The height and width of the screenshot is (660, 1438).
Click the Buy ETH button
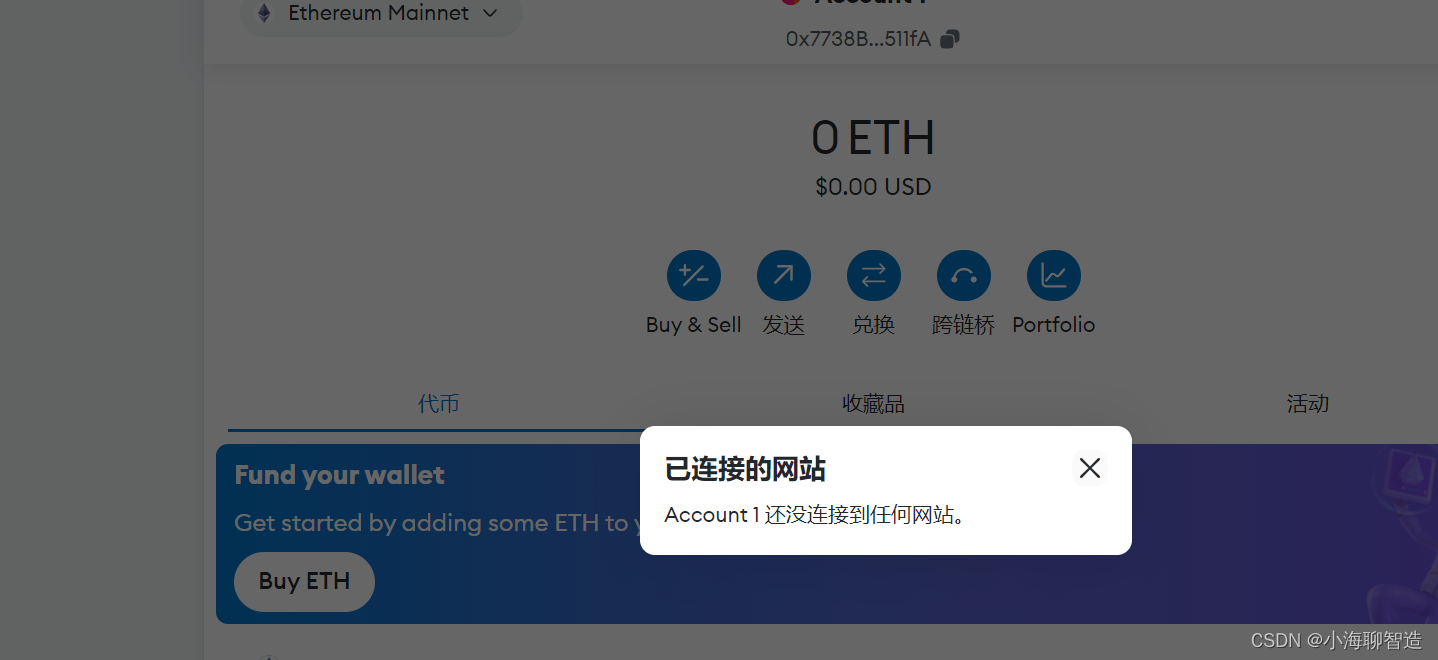(x=304, y=581)
